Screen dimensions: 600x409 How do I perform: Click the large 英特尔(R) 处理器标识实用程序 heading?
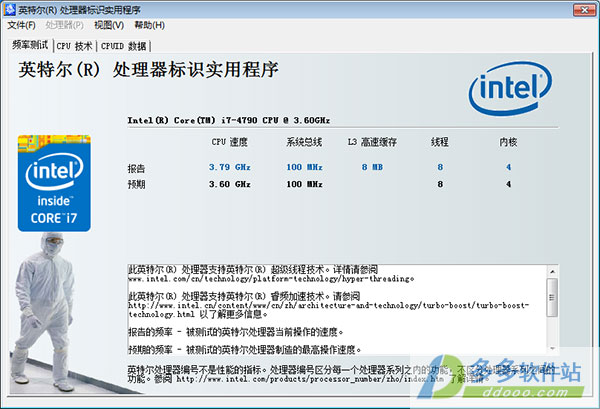(148, 70)
